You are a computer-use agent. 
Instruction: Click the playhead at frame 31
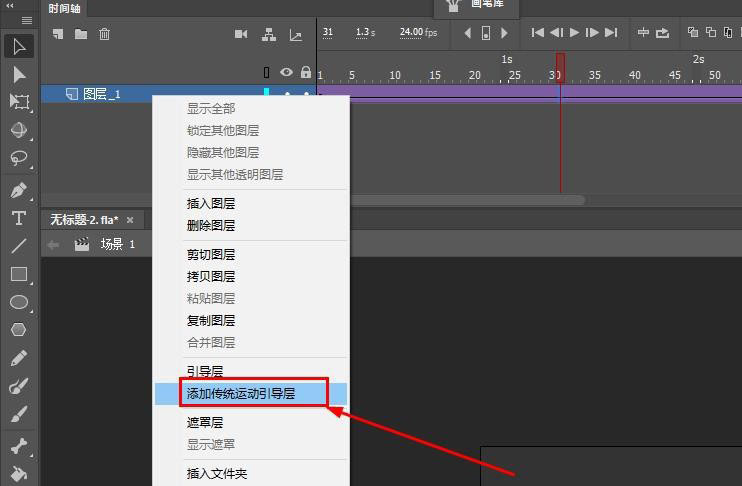coord(560,68)
